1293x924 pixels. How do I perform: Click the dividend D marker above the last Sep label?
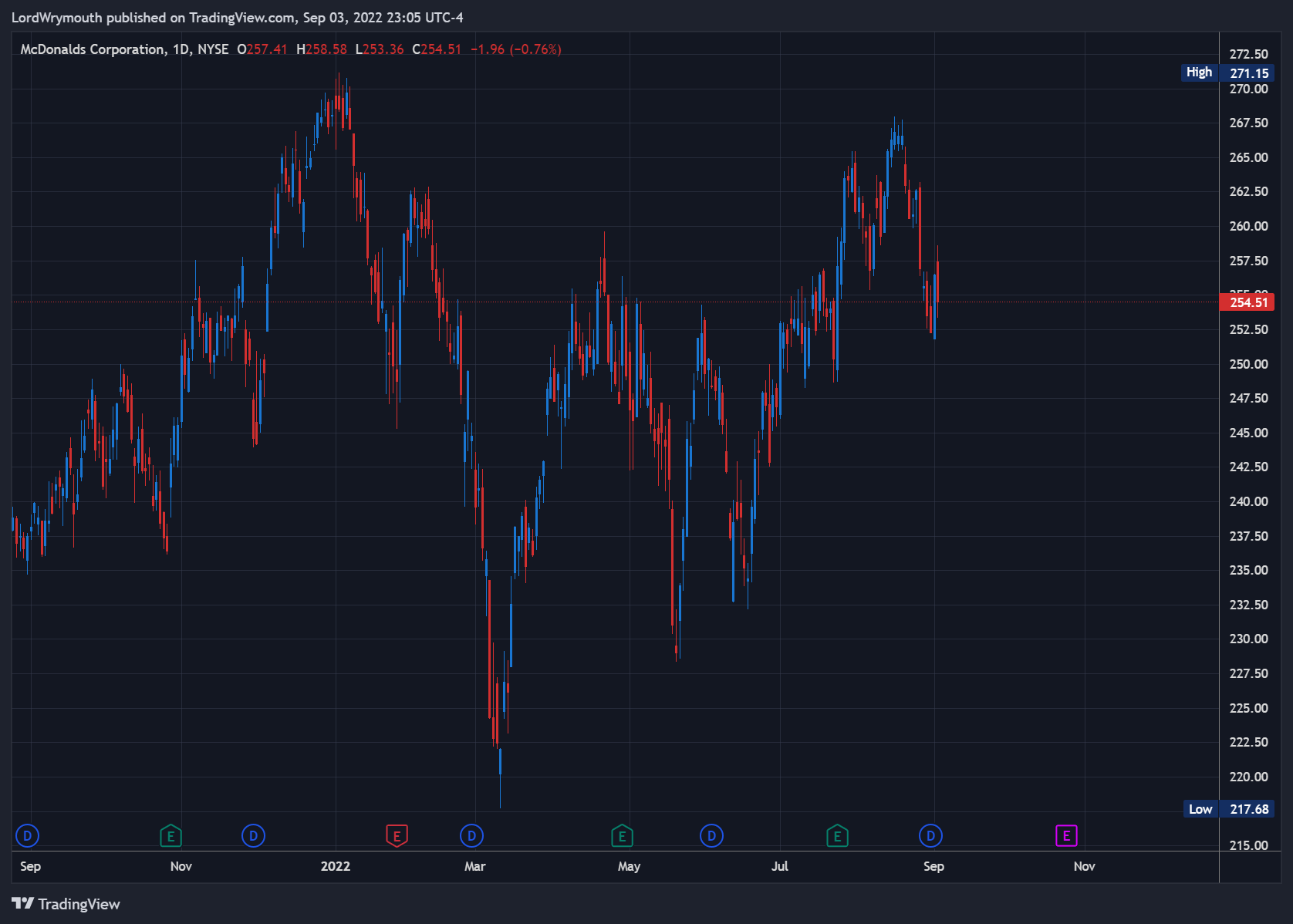[930, 835]
